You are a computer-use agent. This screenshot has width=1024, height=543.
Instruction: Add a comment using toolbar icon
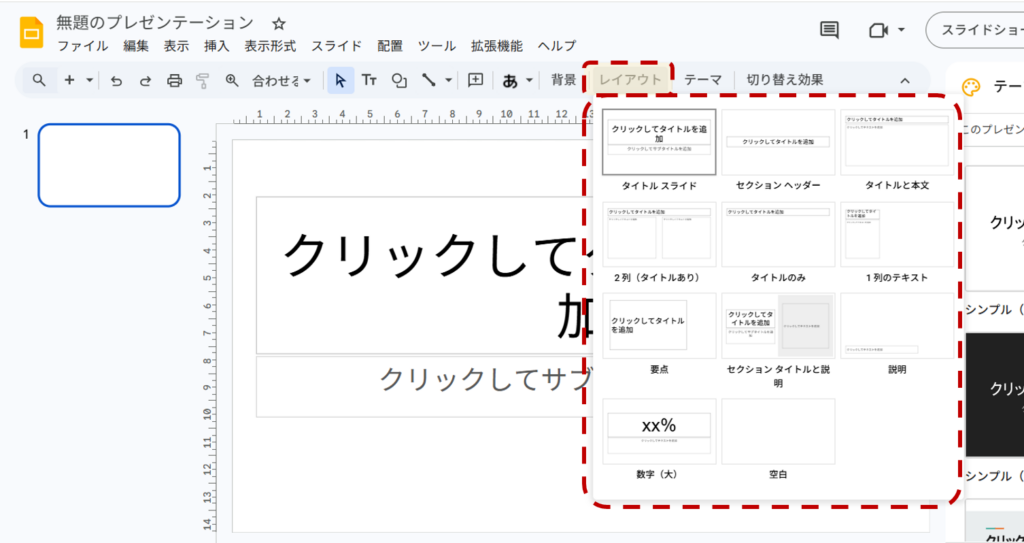476,80
